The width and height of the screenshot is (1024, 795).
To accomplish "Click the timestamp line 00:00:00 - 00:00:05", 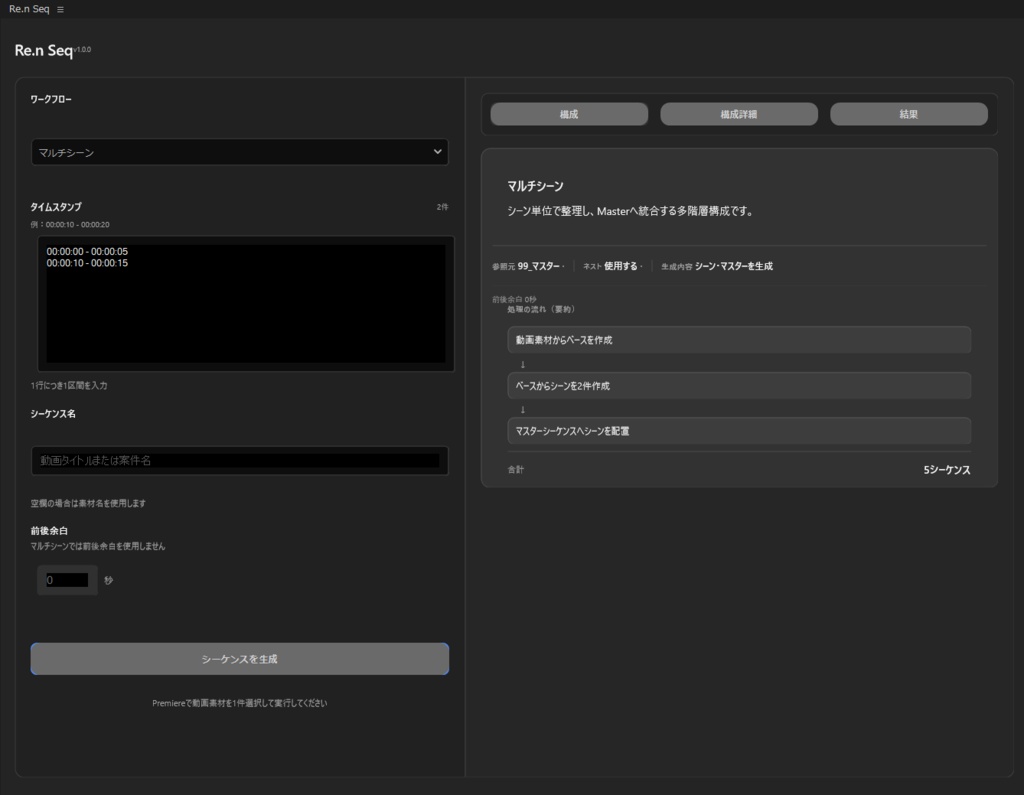I will click(87, 251).
